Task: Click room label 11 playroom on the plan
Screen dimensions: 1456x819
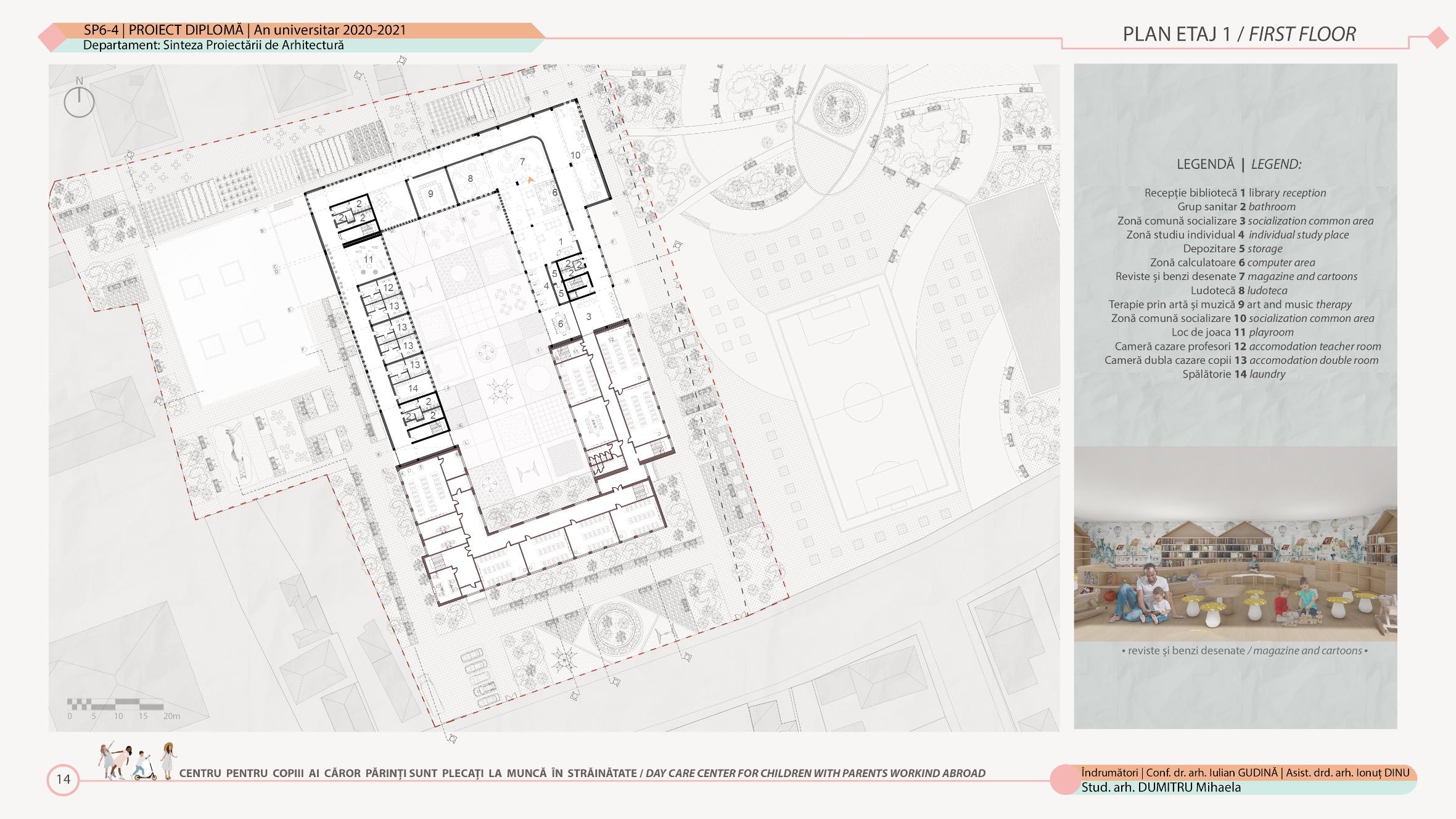Action: click(x=369, y=259)
